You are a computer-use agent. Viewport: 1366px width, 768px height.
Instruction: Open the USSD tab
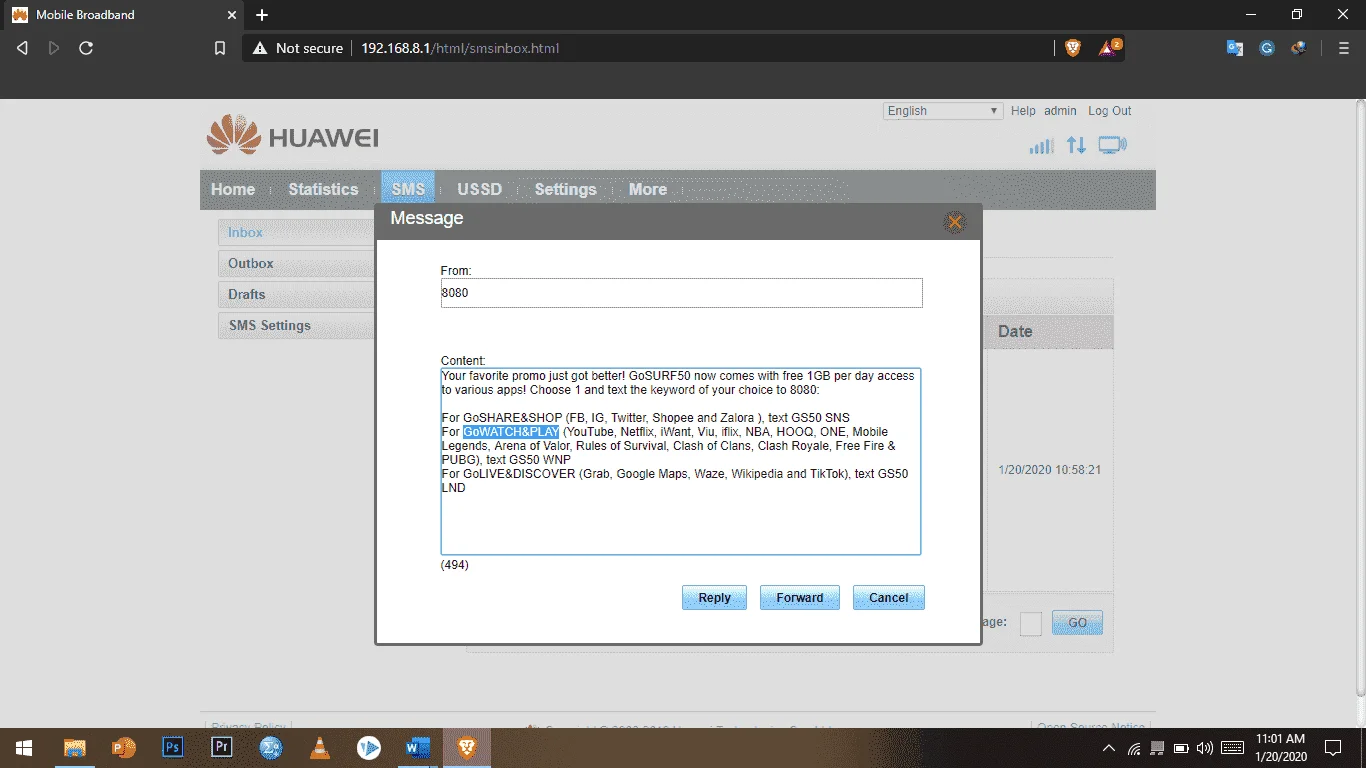[x=480, y=189]
